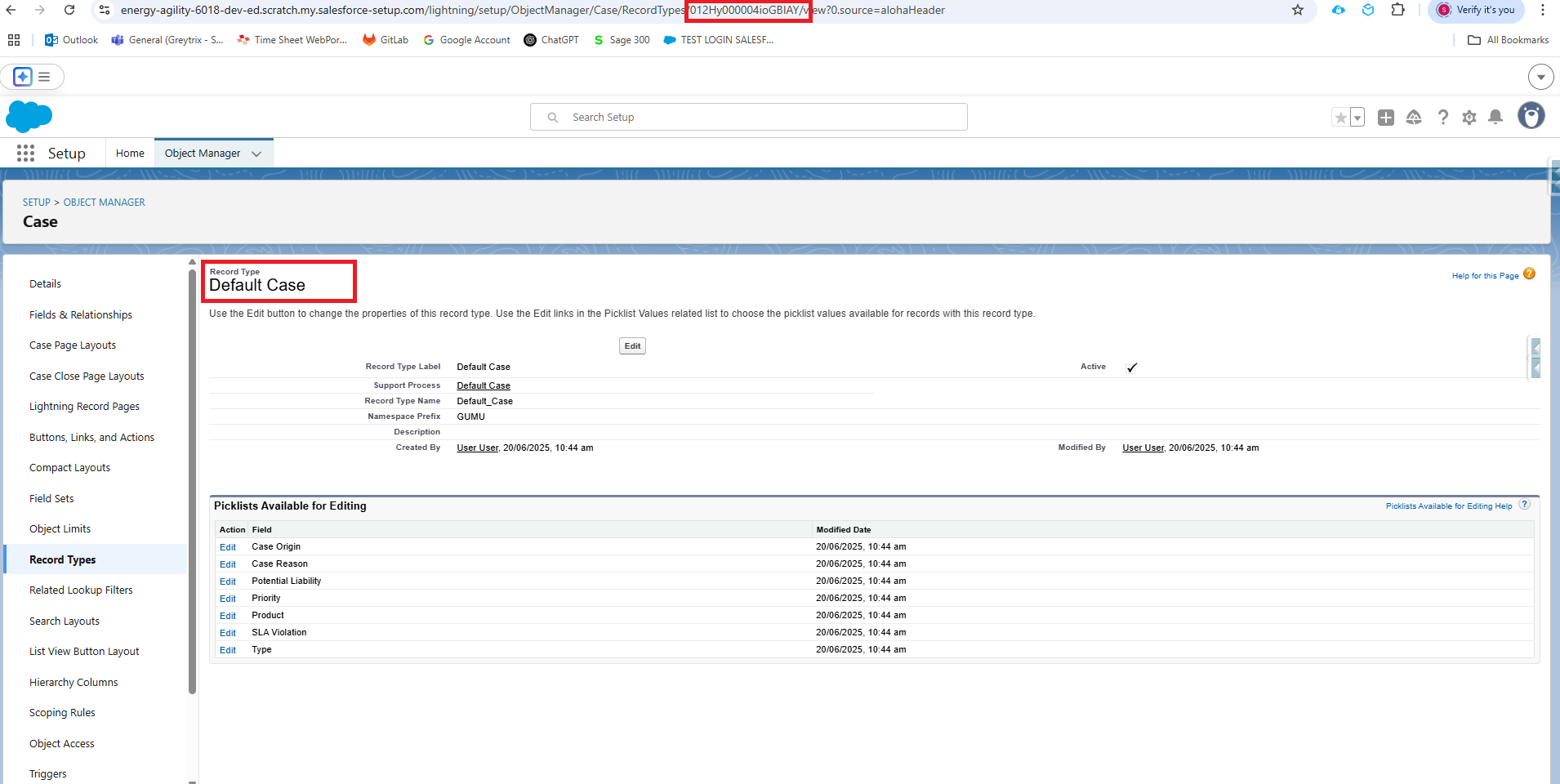Open the Outlook bookmark

[x=71, y=40]
